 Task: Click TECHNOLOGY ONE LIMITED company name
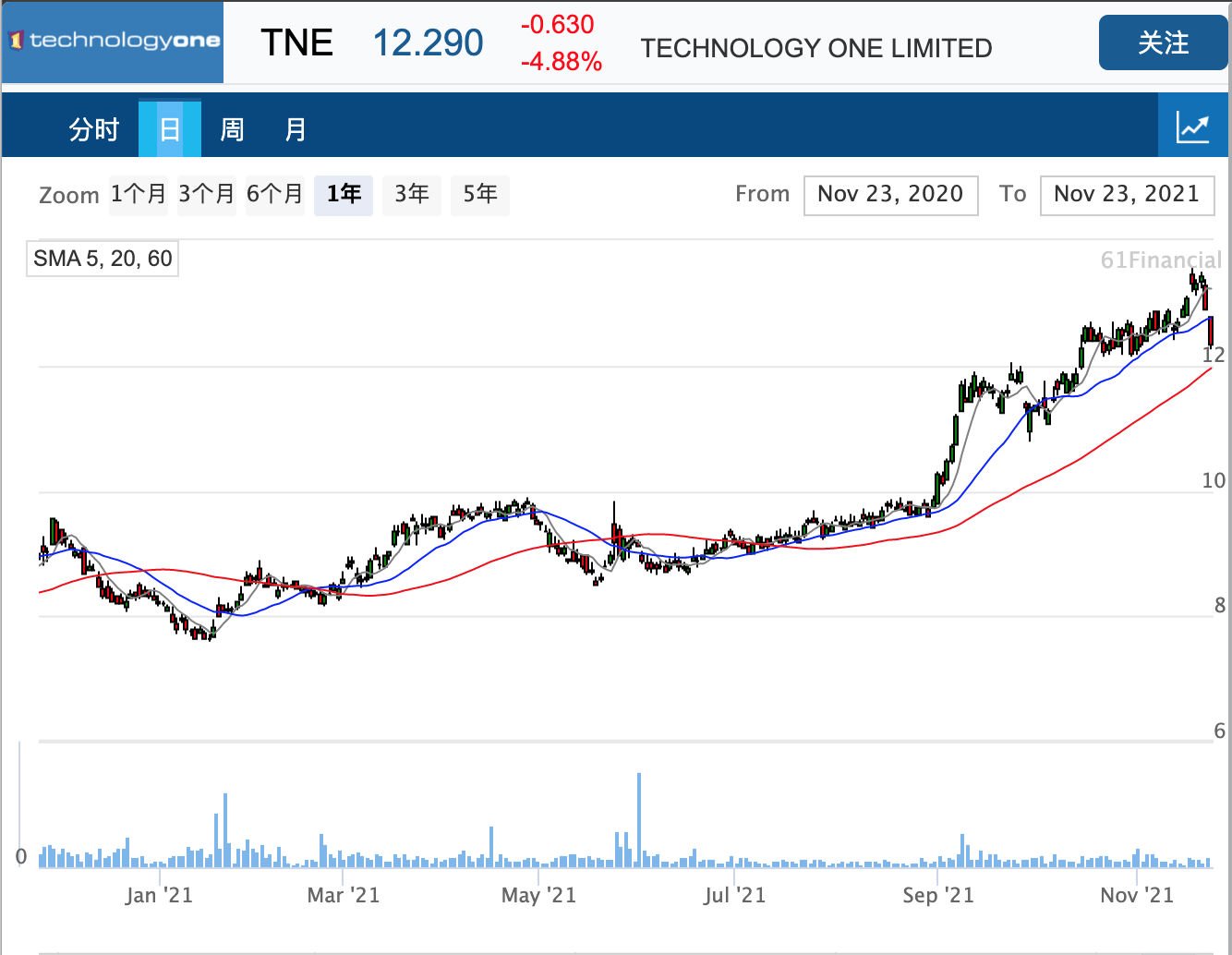coord(816,48)
